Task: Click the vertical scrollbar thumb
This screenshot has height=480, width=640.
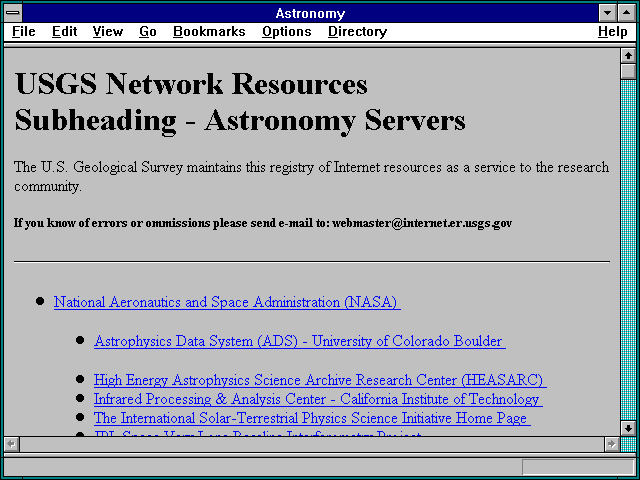Action: [628, 71]
